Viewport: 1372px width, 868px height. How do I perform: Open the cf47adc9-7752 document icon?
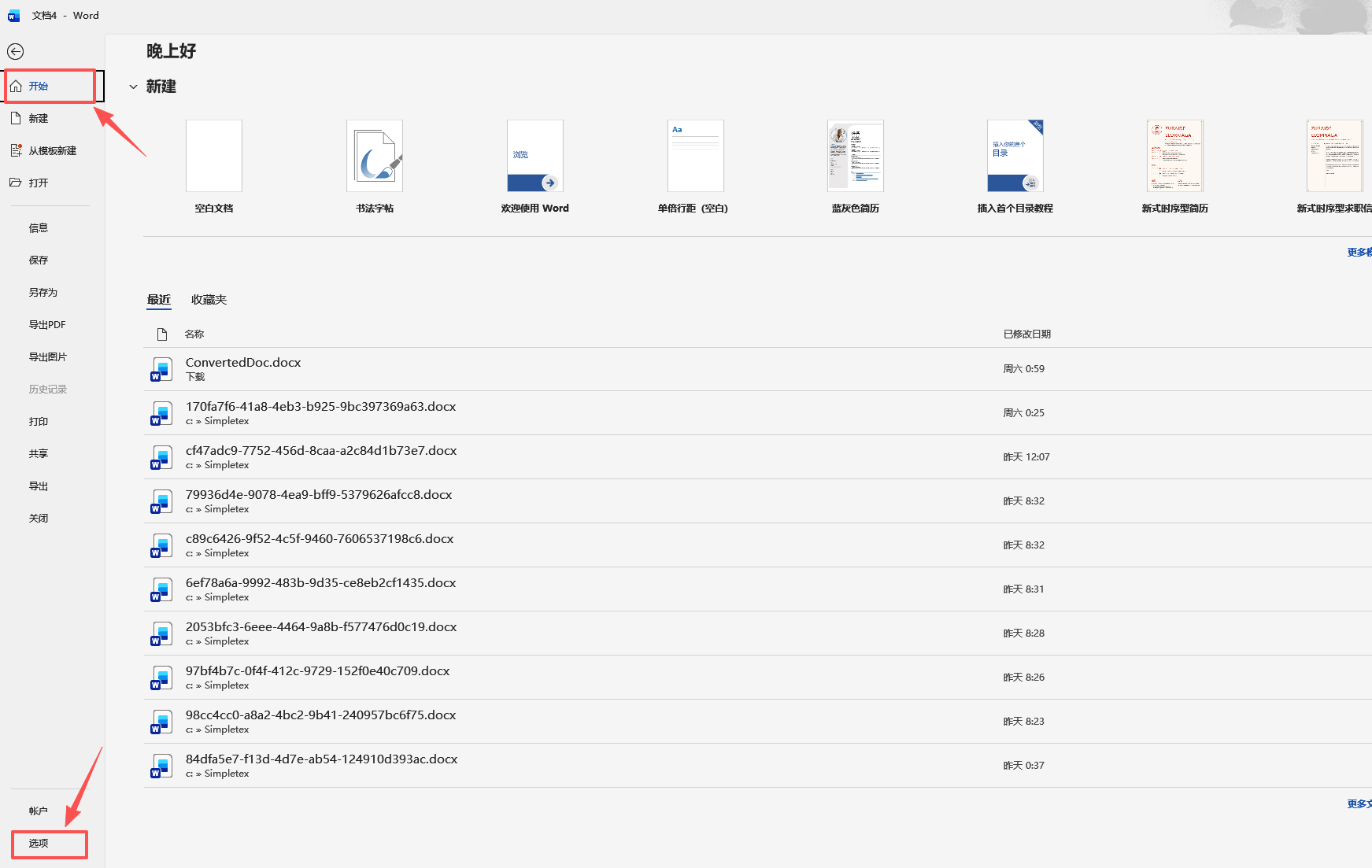(x=161, y=457)
